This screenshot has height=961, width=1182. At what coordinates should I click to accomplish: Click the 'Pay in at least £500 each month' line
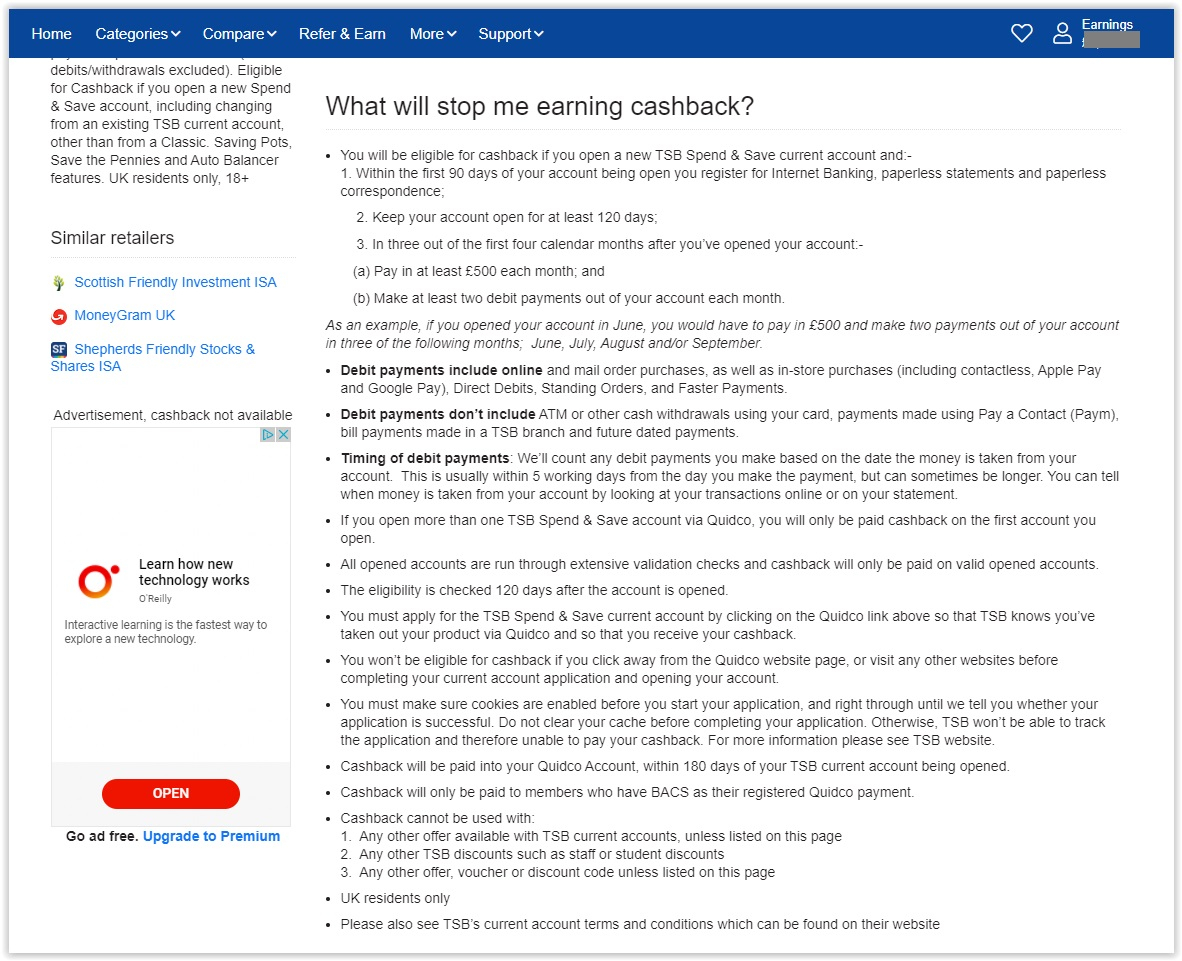[x=479, y=271]
